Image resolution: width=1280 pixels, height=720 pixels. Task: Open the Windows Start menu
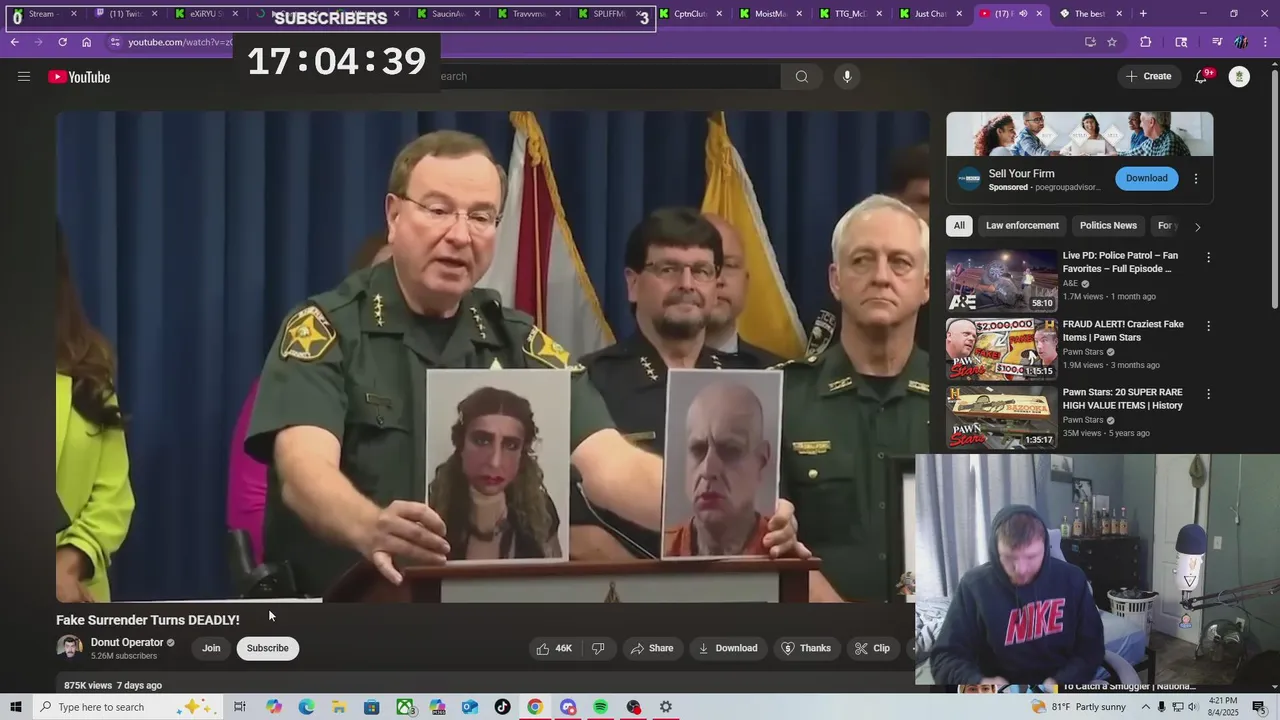point(15,707)
